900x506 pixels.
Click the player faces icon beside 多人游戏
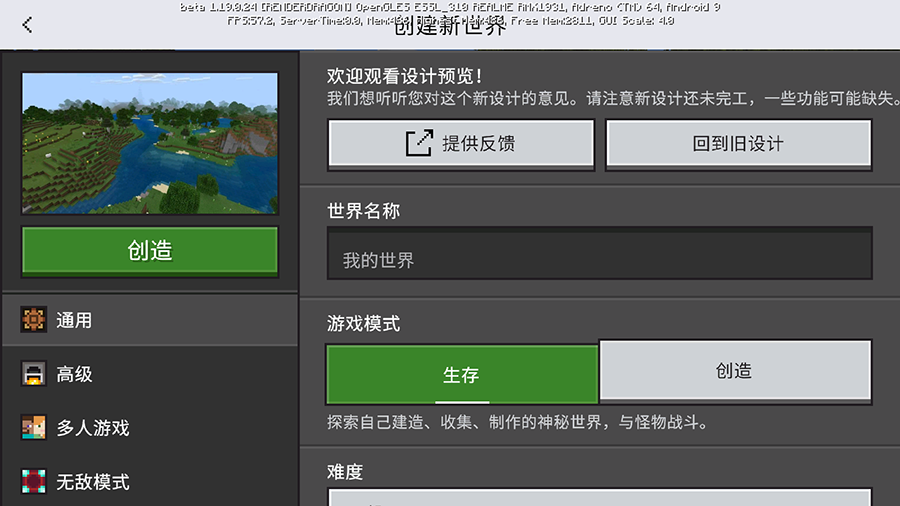click(x=34, y=428)
